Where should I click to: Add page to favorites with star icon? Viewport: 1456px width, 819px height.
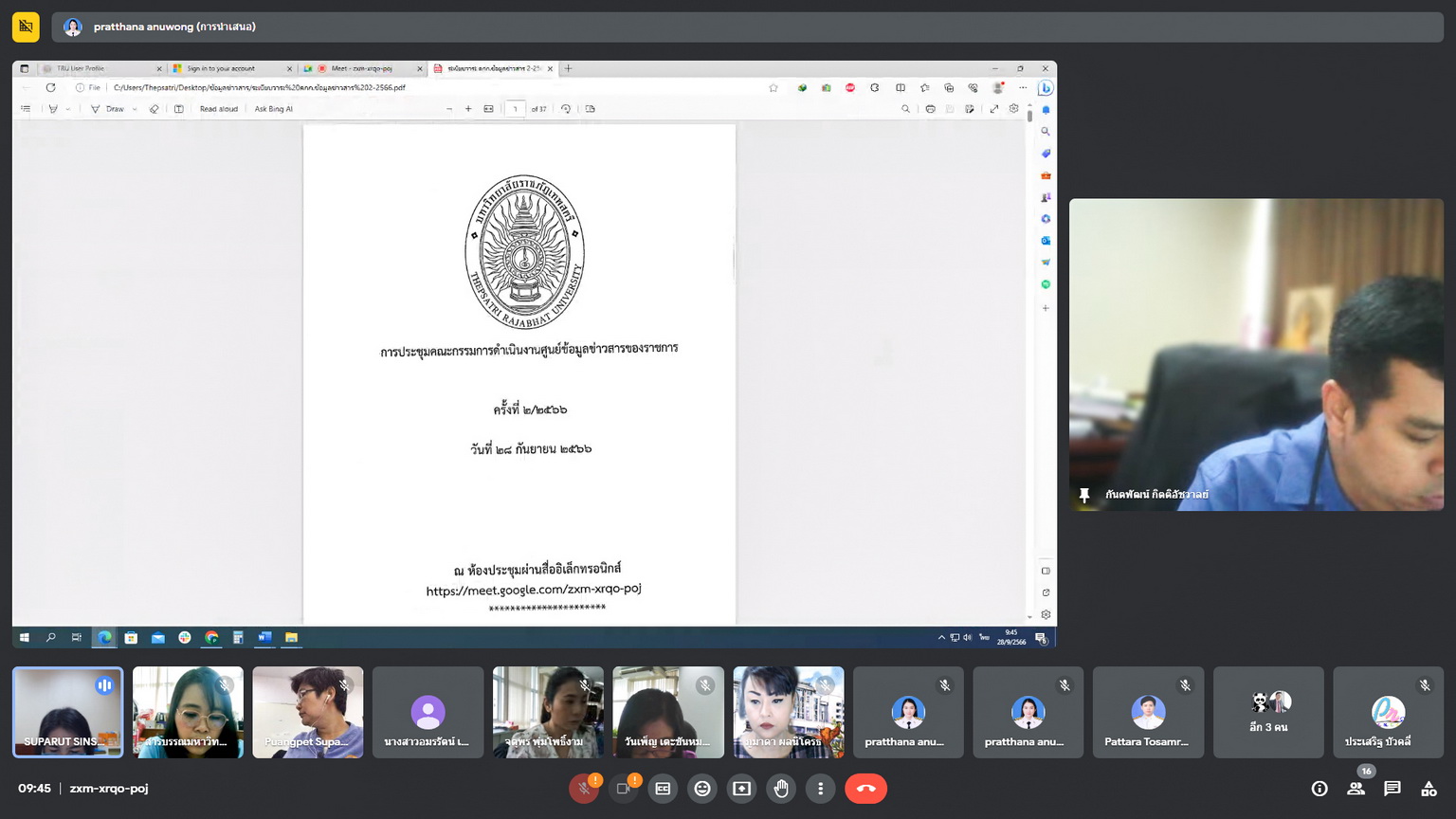coord(773,87)
